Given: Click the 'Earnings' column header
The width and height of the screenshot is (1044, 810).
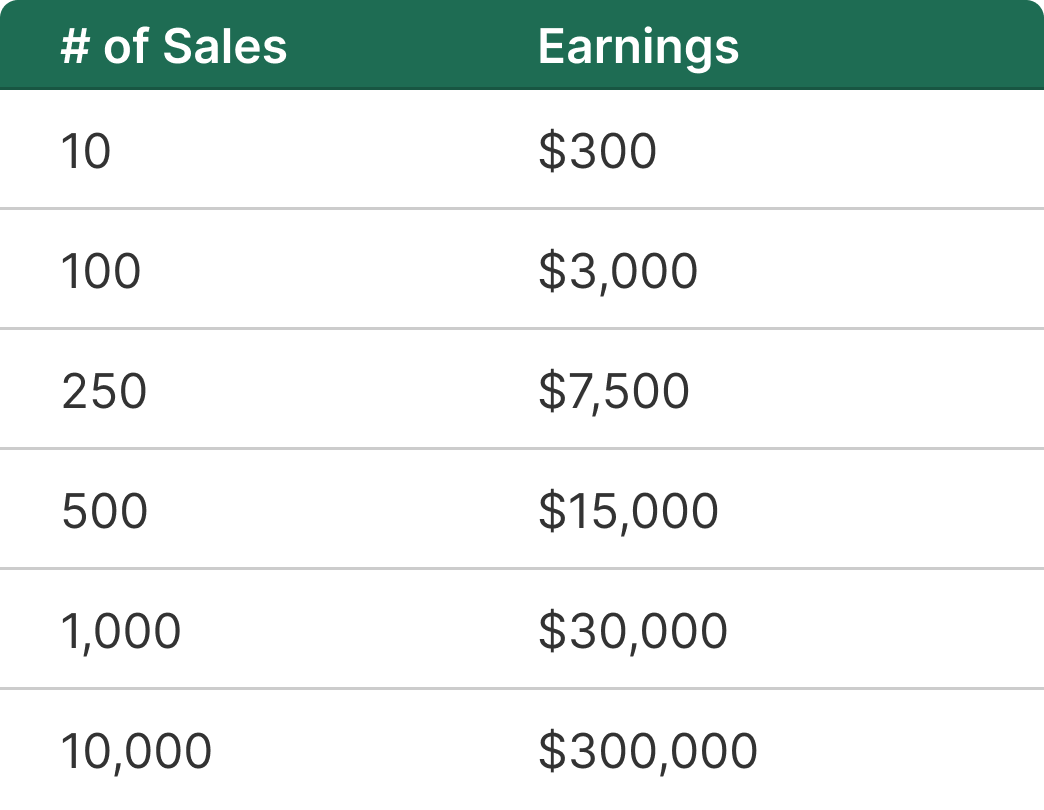Looking at the screenshot, I should pyautogui.click(x=638, y=46).
